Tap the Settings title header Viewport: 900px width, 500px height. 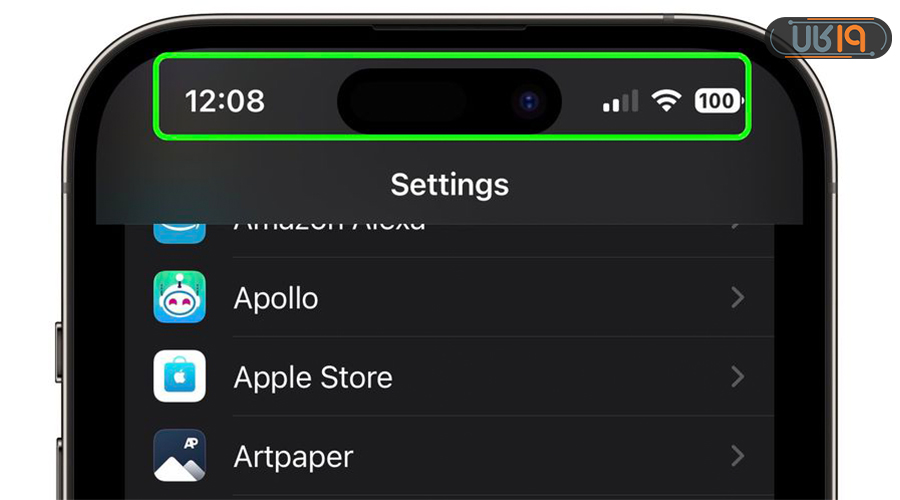pos(449,185)
